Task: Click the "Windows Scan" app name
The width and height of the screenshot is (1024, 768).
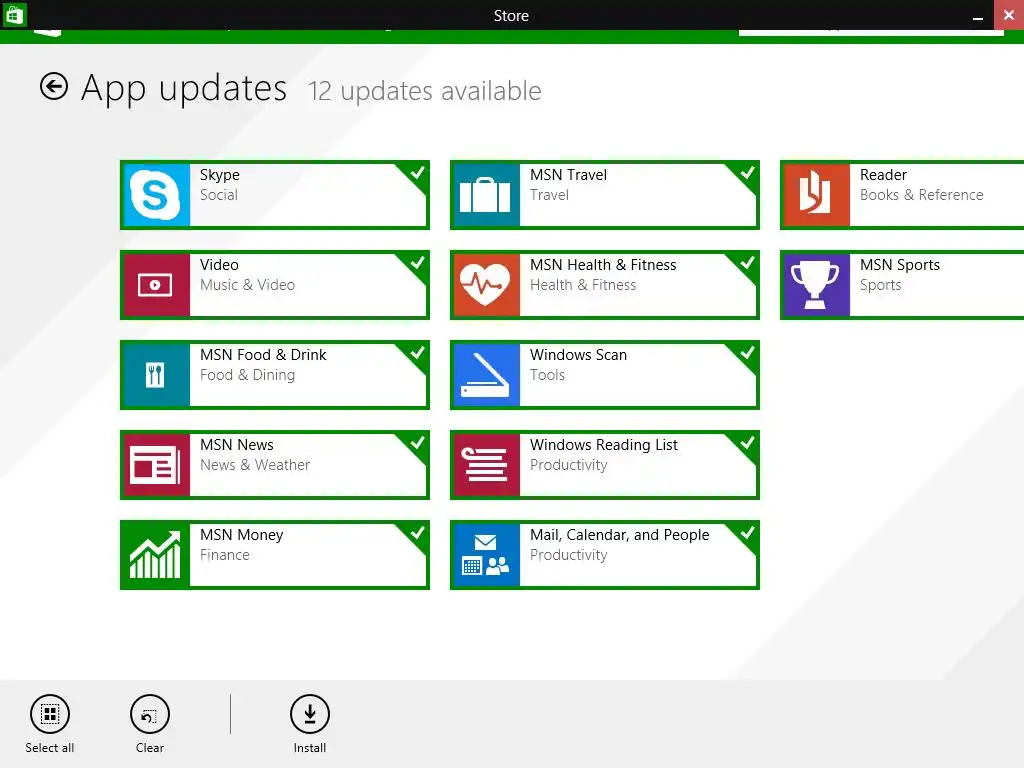Action: (x=578, y=355)
